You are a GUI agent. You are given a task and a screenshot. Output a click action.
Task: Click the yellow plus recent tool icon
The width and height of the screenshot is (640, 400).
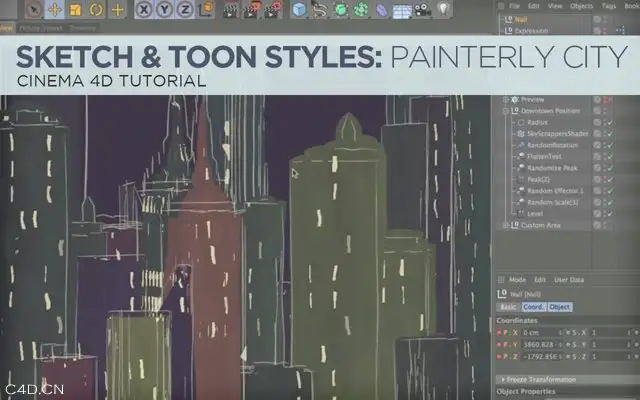coord(117,9)
